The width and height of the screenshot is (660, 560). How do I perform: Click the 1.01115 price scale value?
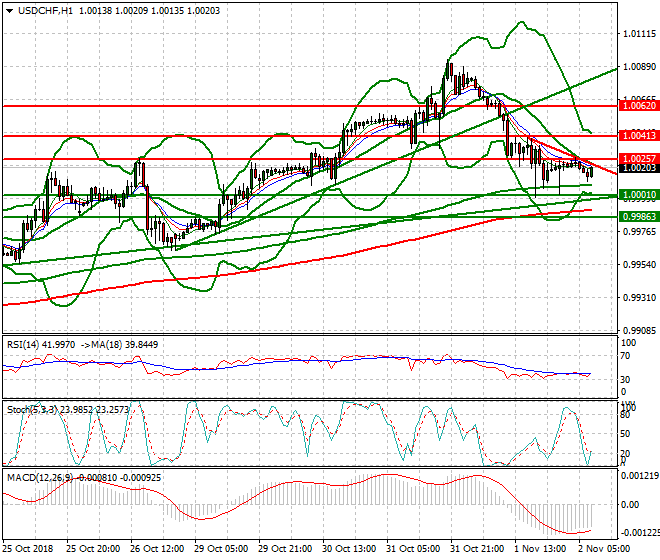pyautogui.click(x=639, y=34)
